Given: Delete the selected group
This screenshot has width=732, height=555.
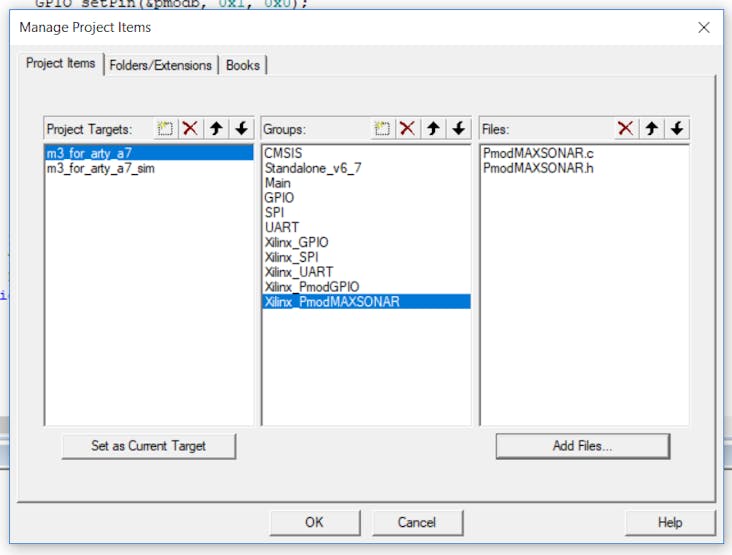Looking at the screenshot, I should pos(408,128).
